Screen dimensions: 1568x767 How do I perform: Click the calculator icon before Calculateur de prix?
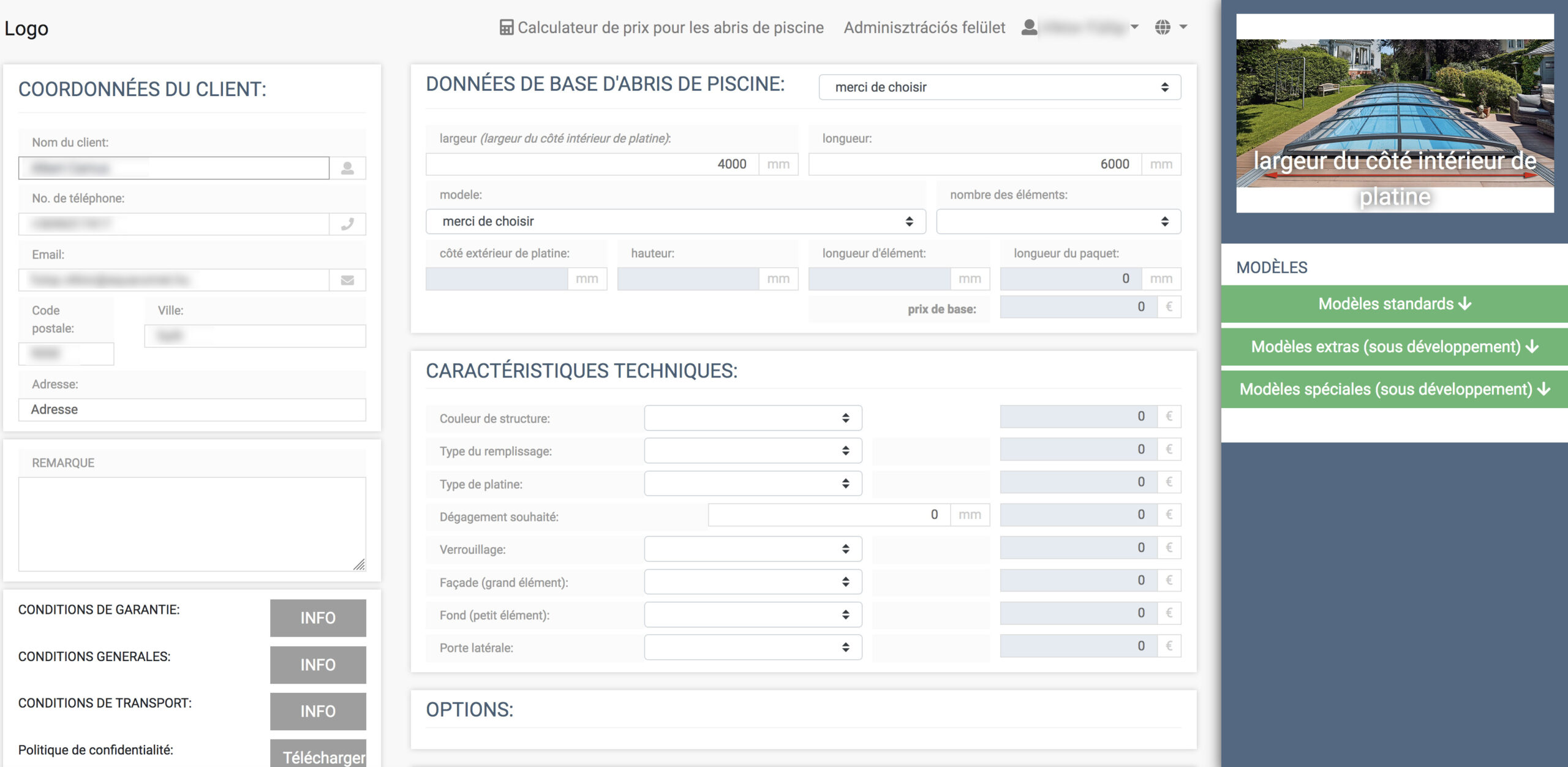click(506, 28)
